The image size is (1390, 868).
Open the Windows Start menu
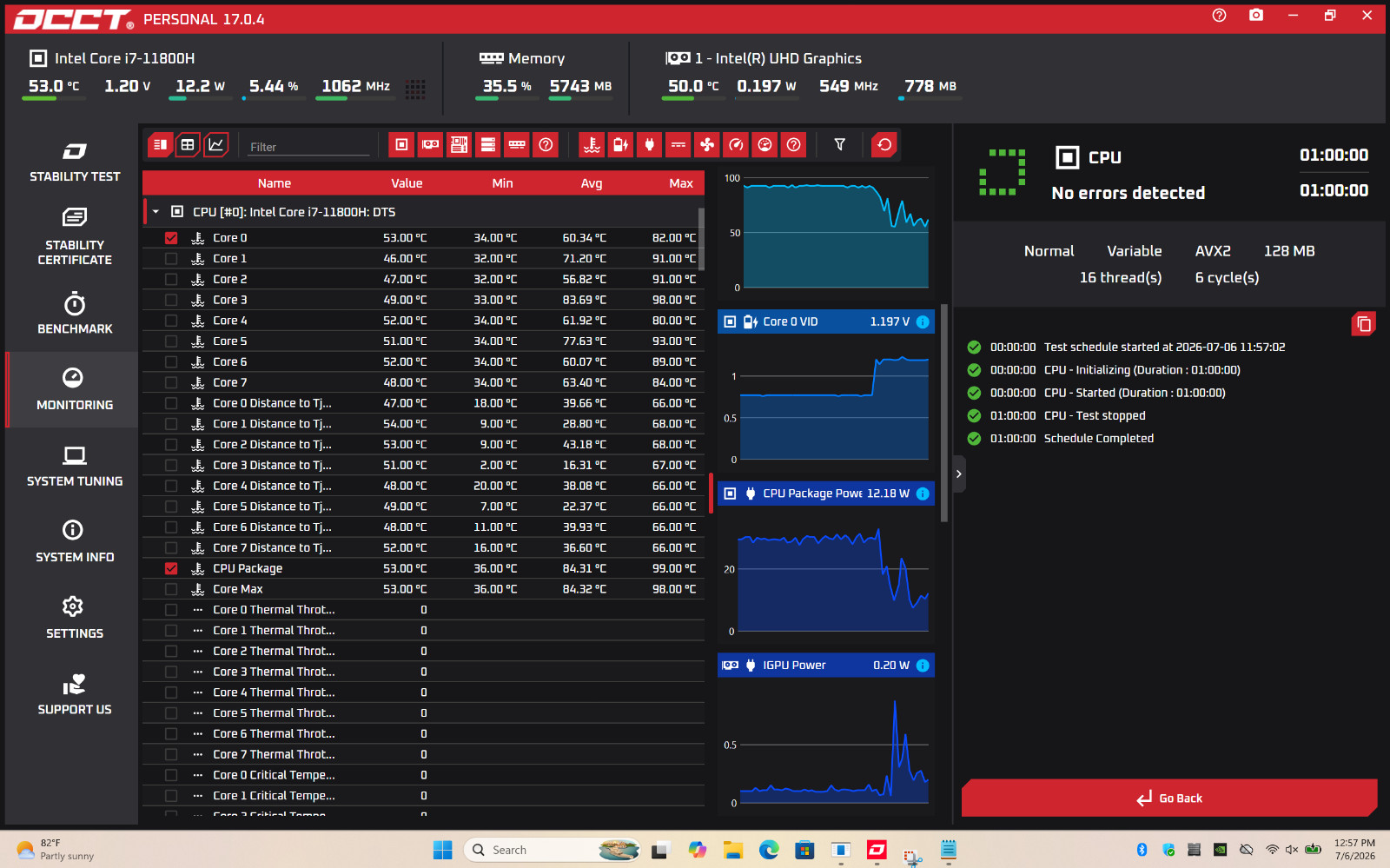443,850
